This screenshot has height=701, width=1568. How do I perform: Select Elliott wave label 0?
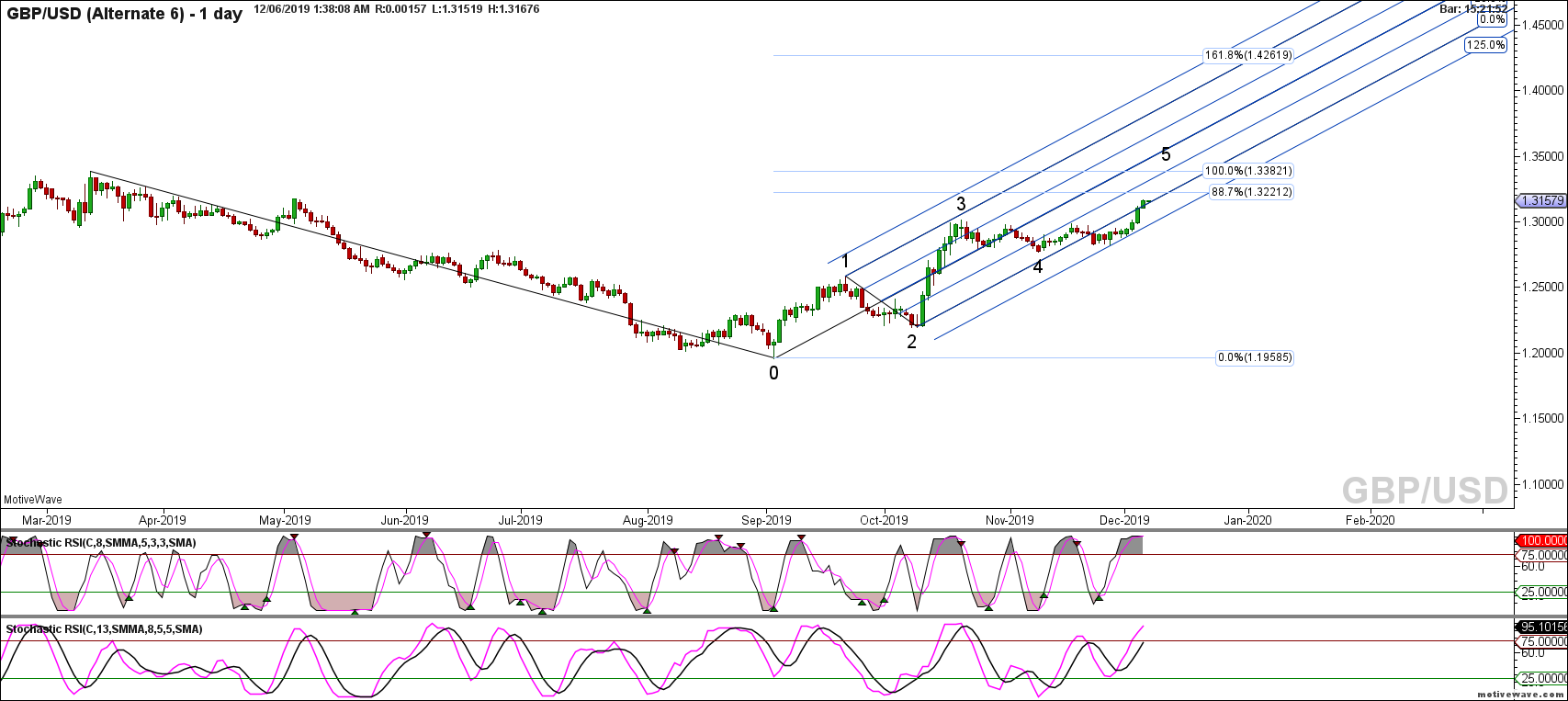point(773,373)
